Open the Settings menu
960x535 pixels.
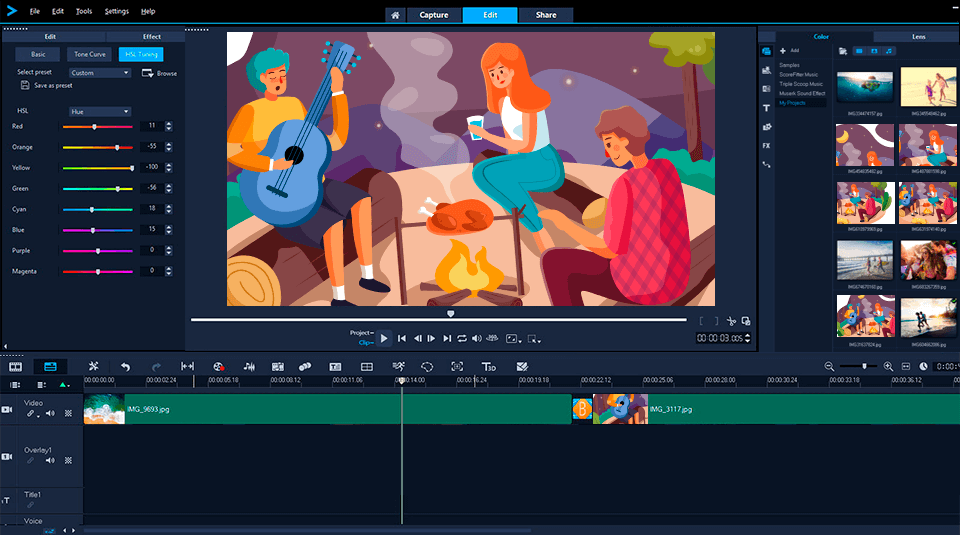coord(116,11)
